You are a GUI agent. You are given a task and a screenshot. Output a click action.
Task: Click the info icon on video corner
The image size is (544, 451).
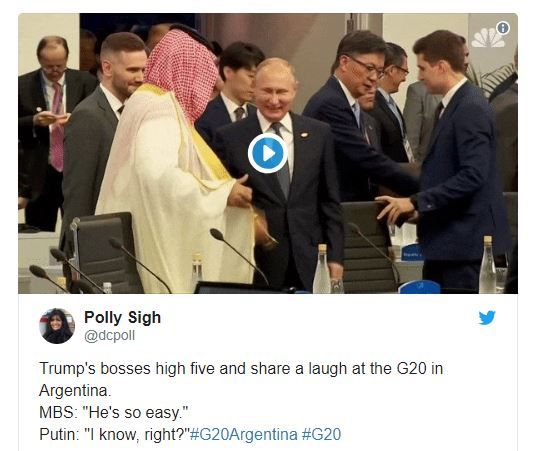coord(503,28)
